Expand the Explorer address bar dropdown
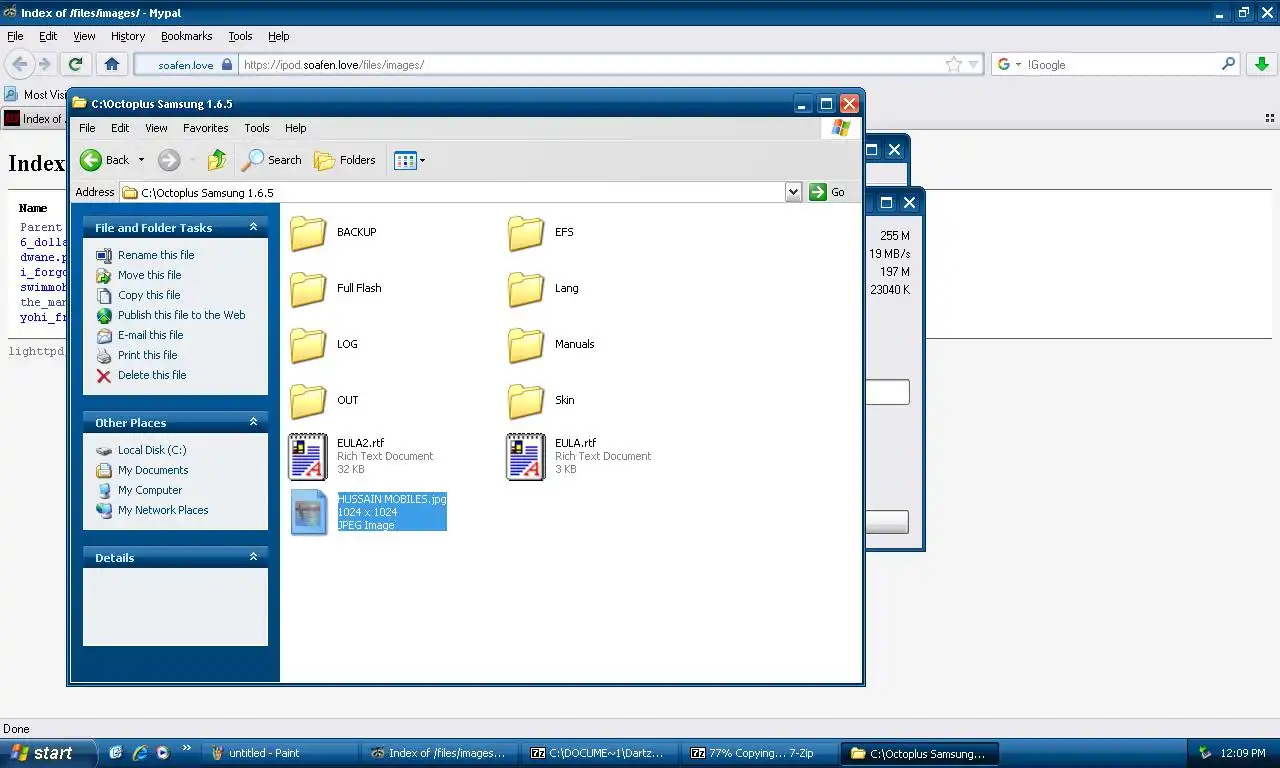 pos(793,192)
